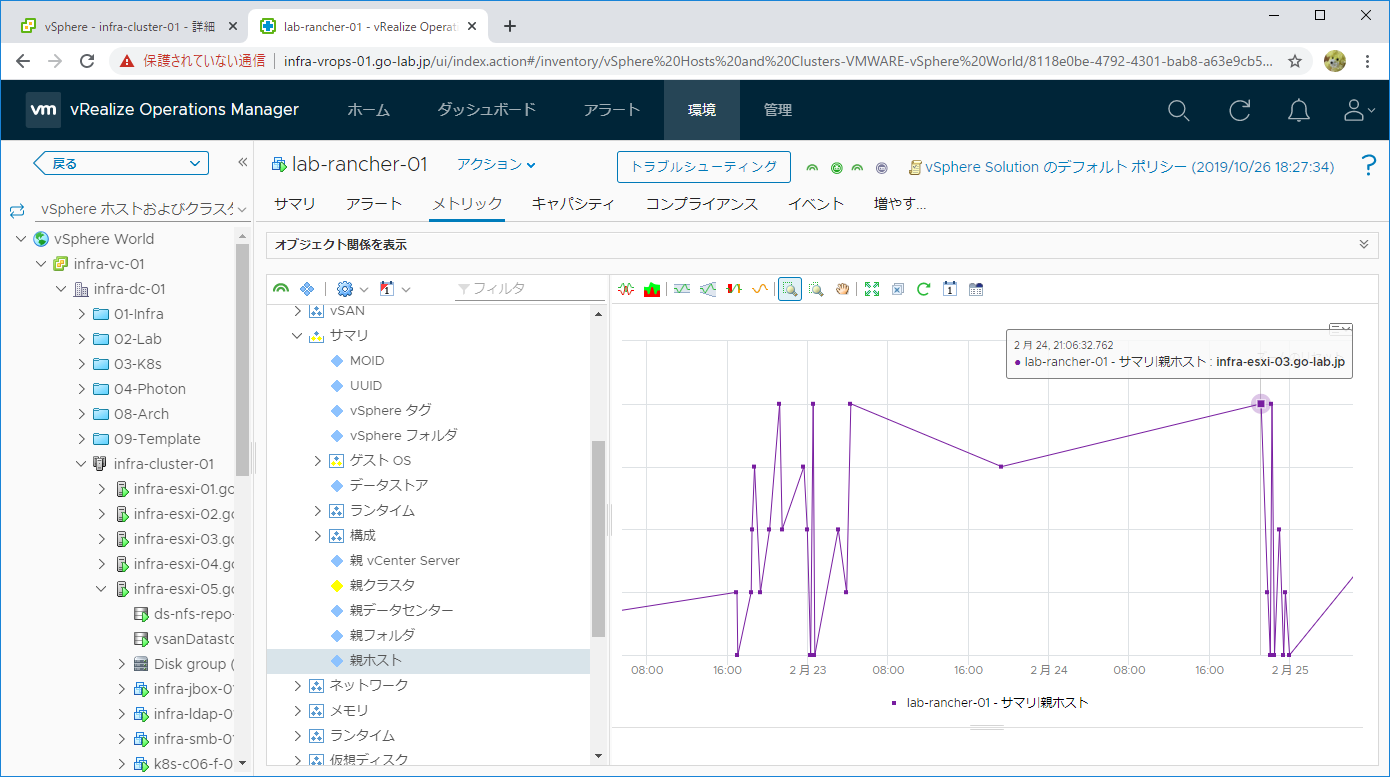Click the blue diamonds properties icon
Image resolution: width=1390 pixels, height=777 pixels.
tap(307, 289)
